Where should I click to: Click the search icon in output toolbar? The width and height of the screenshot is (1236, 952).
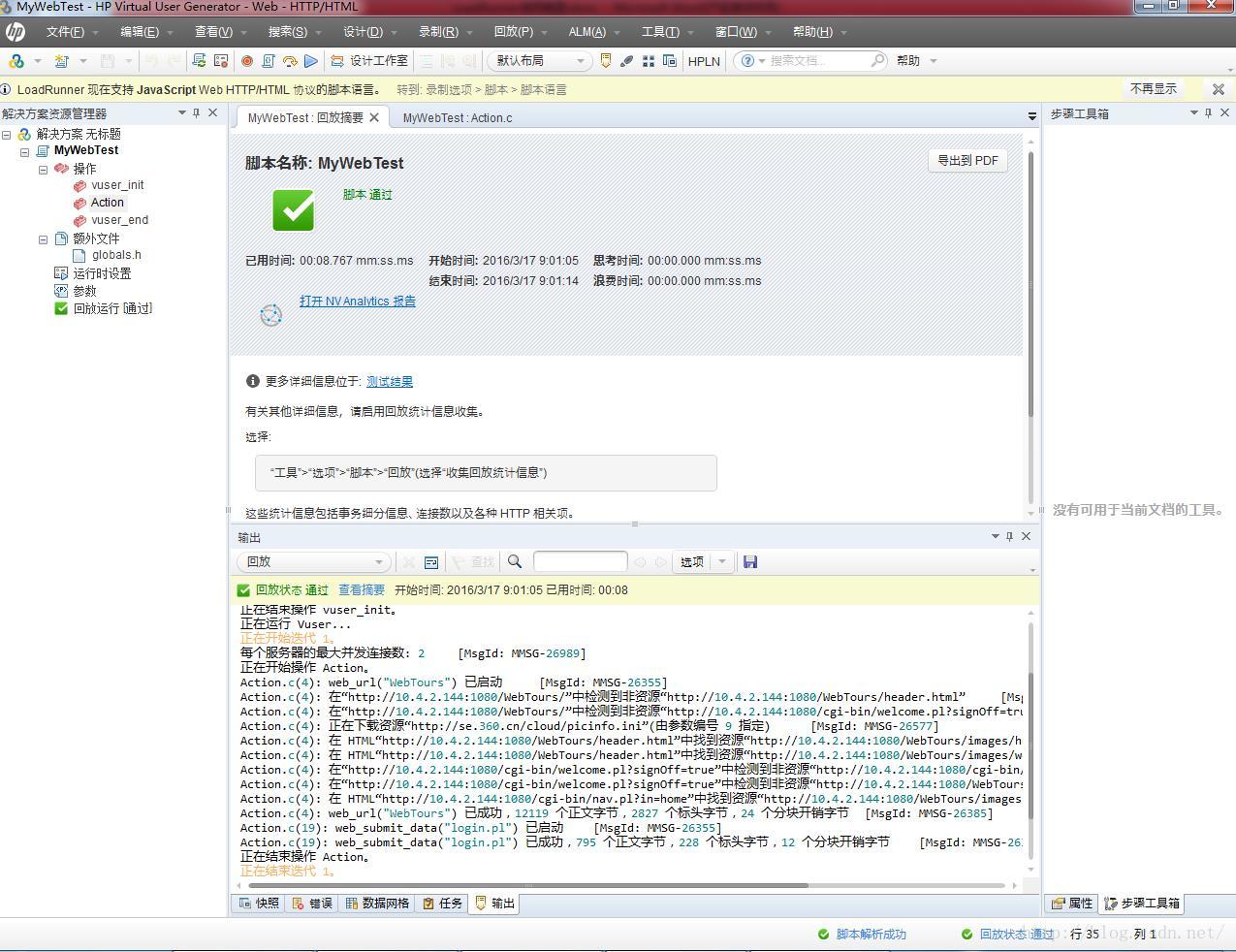(515, 562)
